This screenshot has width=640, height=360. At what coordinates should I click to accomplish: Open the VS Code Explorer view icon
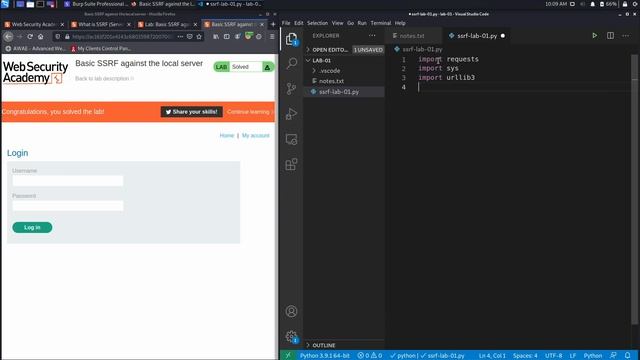291,39
